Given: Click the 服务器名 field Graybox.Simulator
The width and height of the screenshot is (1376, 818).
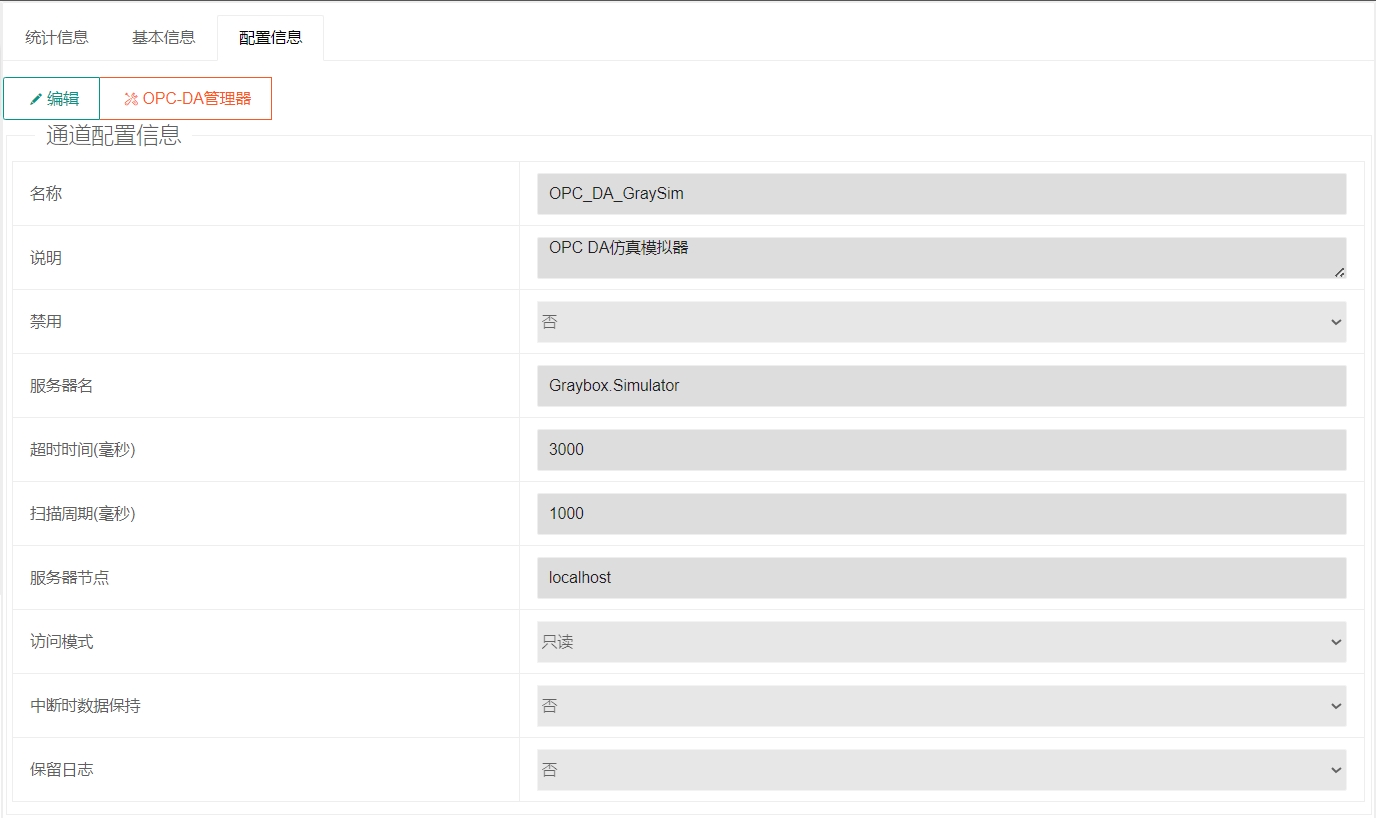Looking at the screenshot, I should (941, 386).
